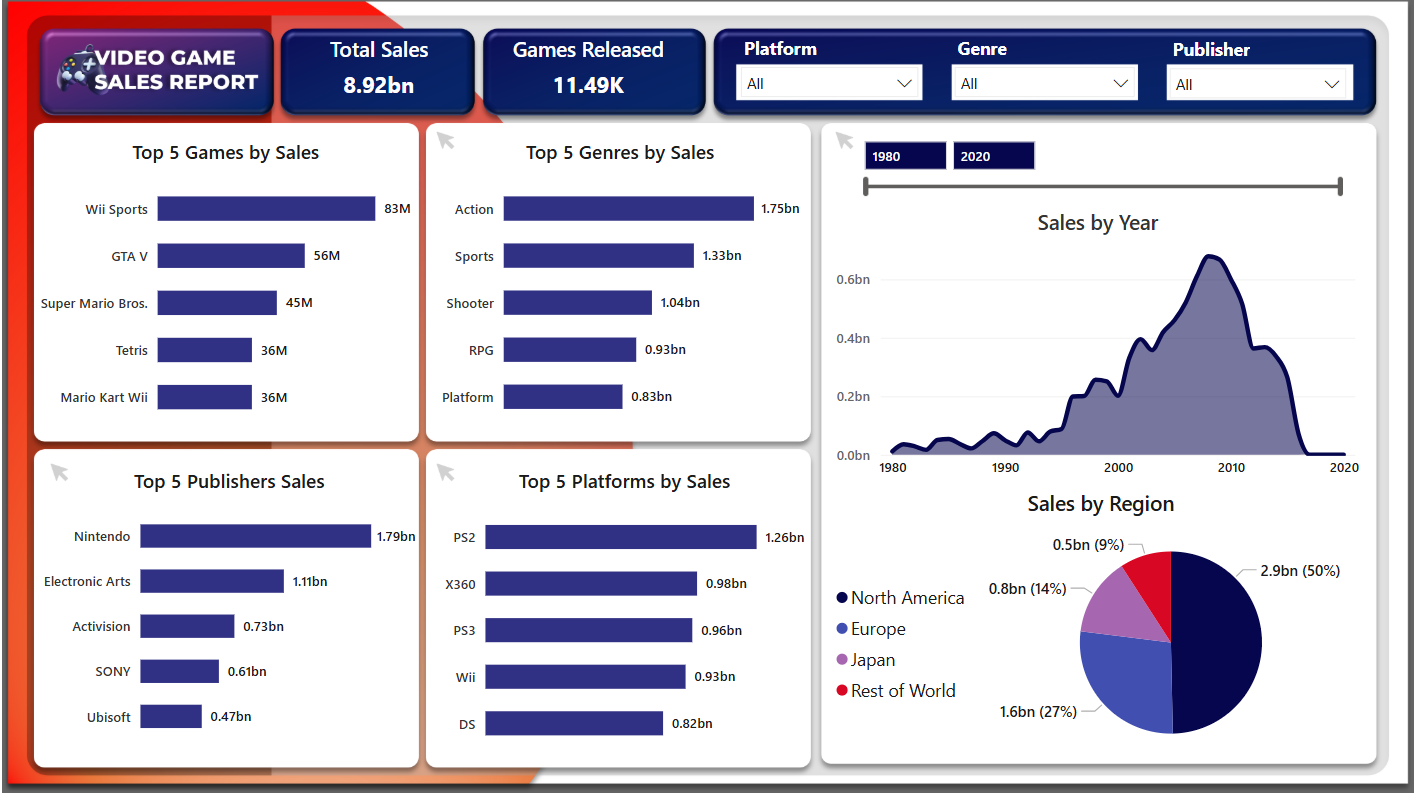Click the 1.75bn value label

[x=780, y=209]
